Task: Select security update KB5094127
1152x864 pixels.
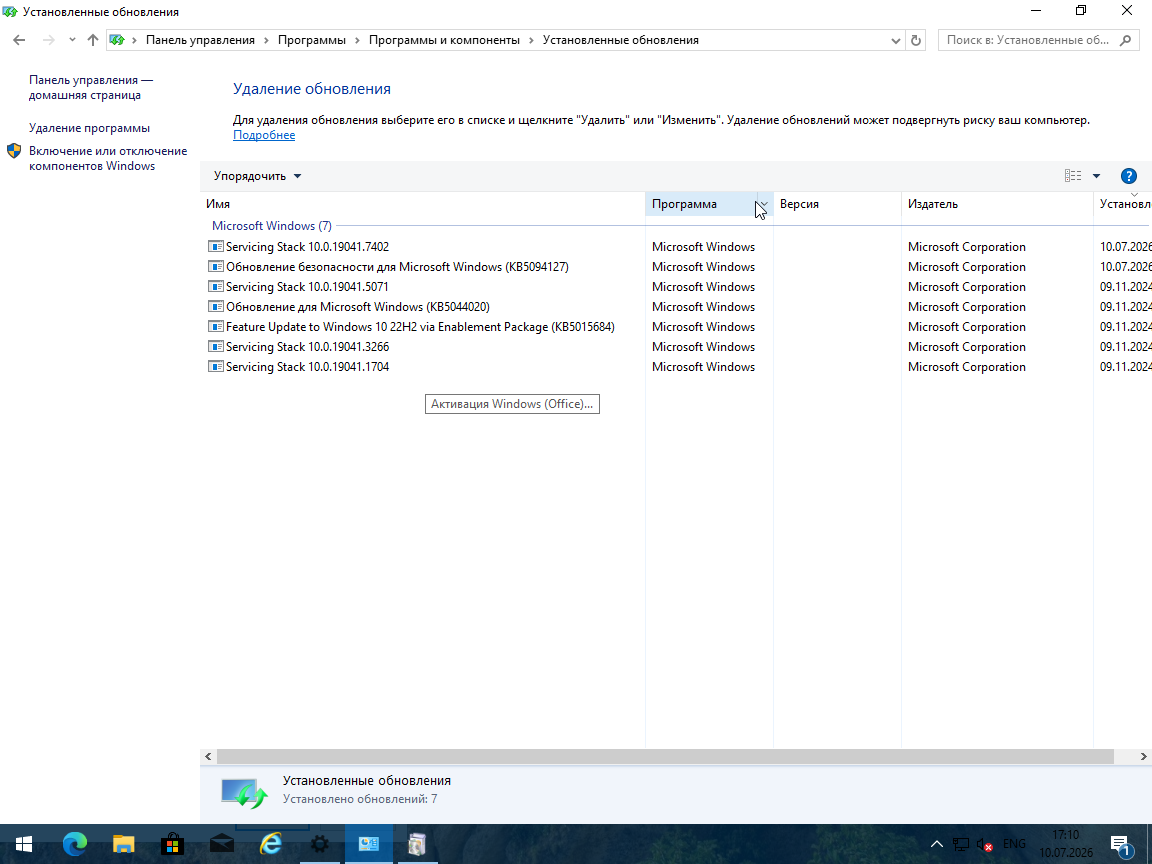Action: tap(397, 267)
